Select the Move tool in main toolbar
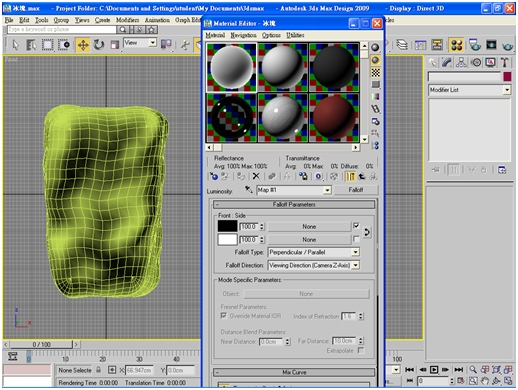Image resolution: width=518 pixels, height=390 pixels. coord(83,45)
